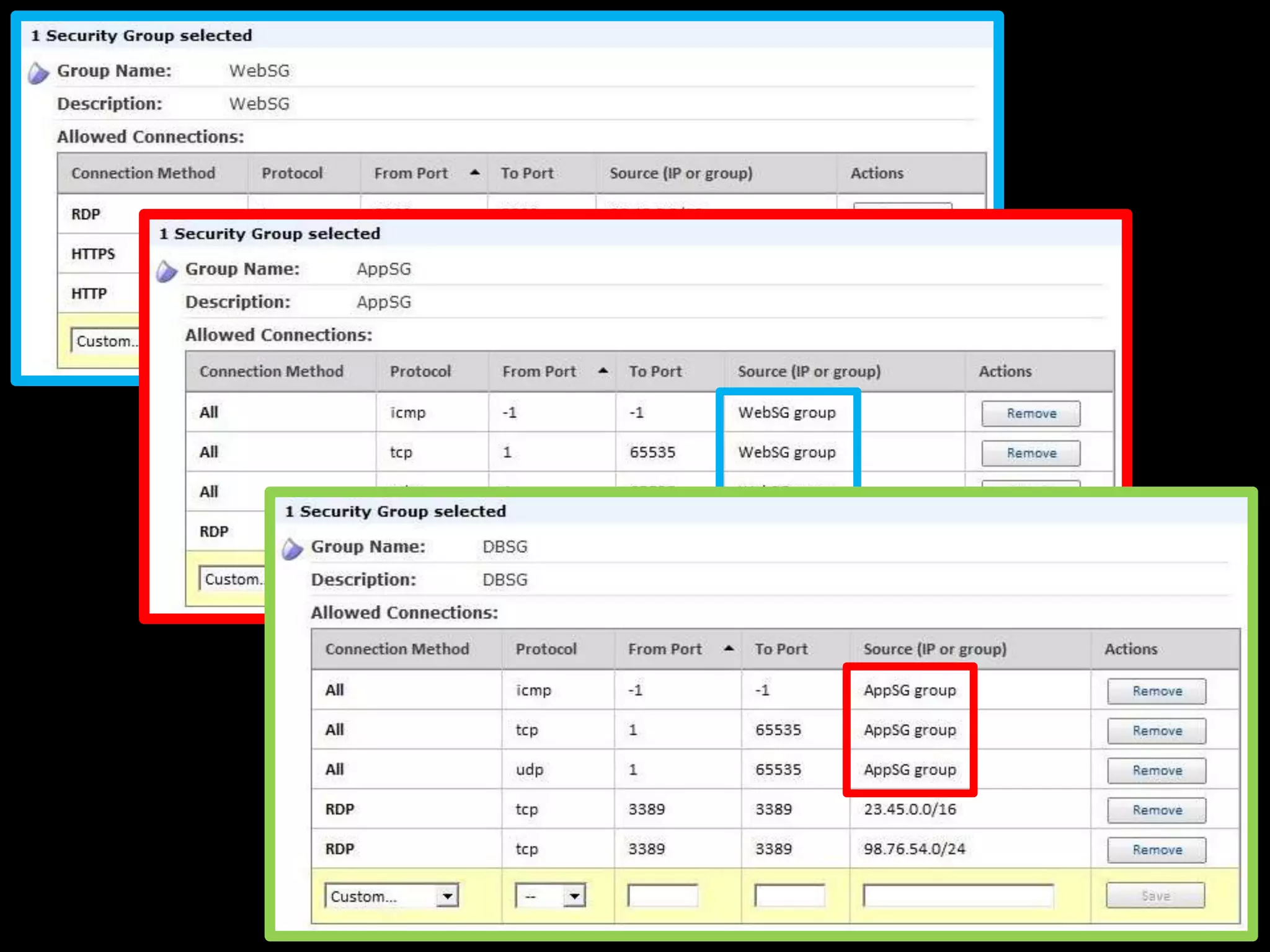Screen dimensions: 1270x952
Task: Click the From Port input field in DBSG
Action: [x=662, y=896]
